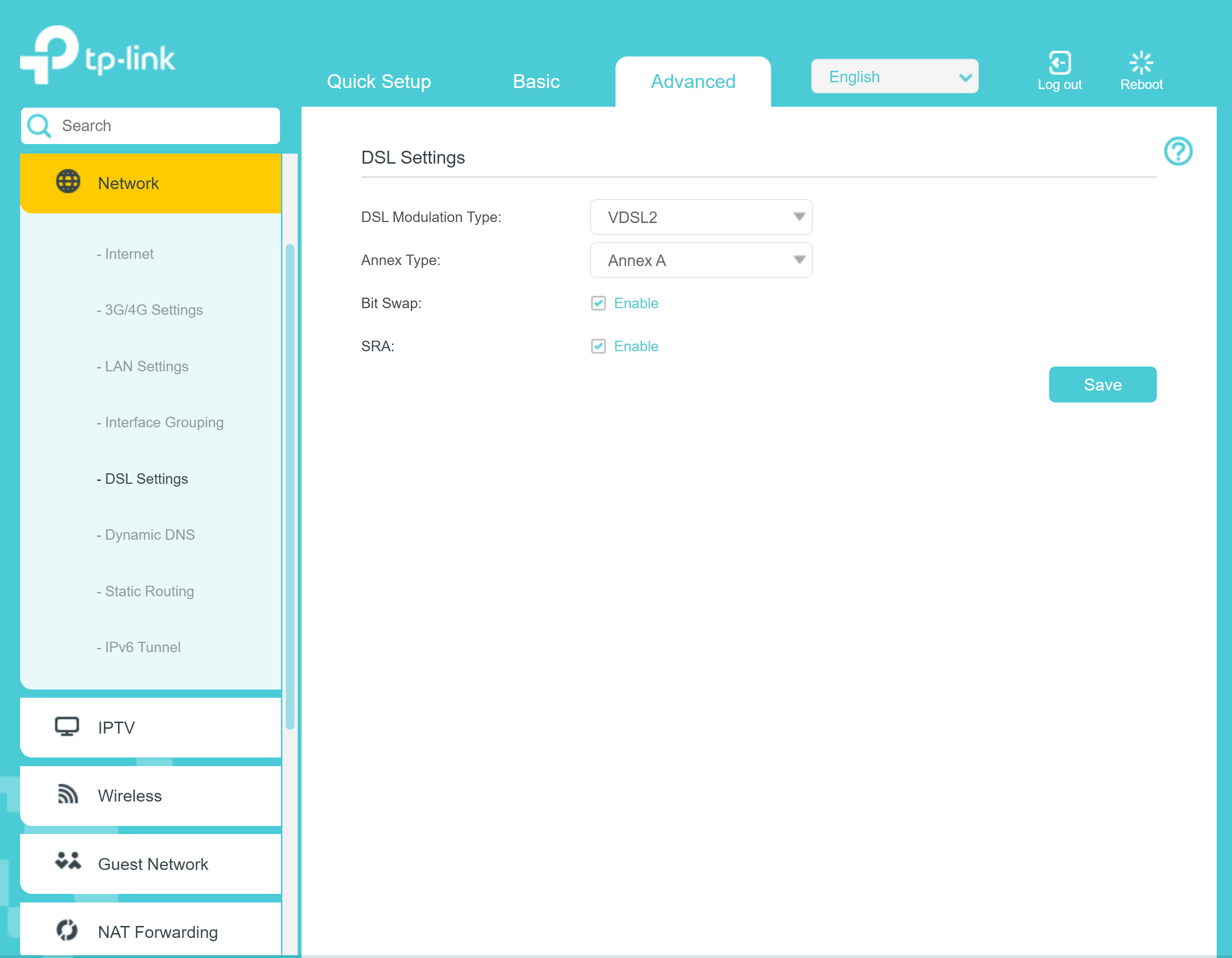This screenshot has width=1232, height=958.
Task: Toggle the Bit Swap Enable checkbox
Action: point(598,303)
